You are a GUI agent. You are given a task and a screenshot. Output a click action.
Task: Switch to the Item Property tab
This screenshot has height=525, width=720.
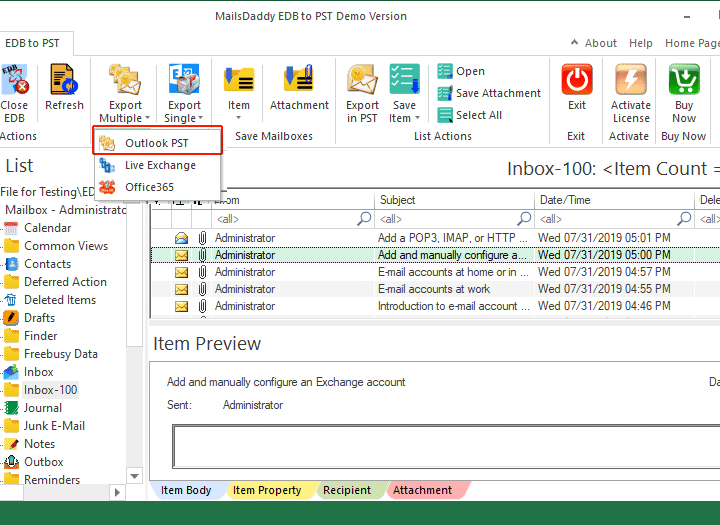point(266,490)
